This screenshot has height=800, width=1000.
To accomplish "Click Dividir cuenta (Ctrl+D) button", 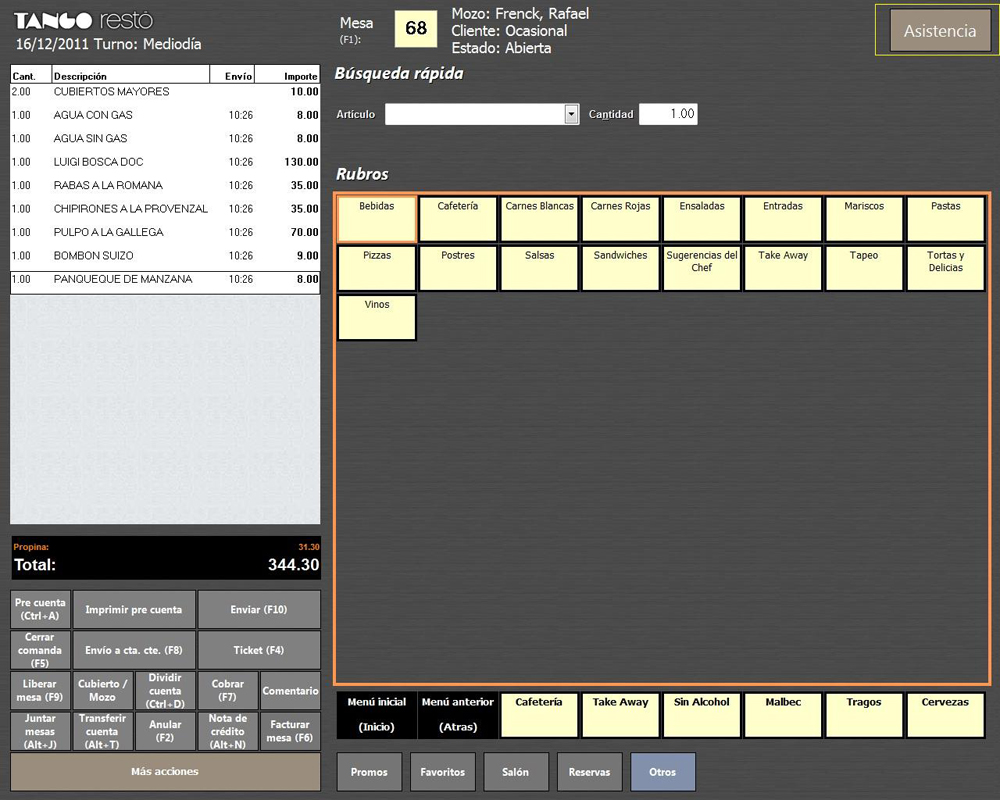I will [x=165, y=690].
